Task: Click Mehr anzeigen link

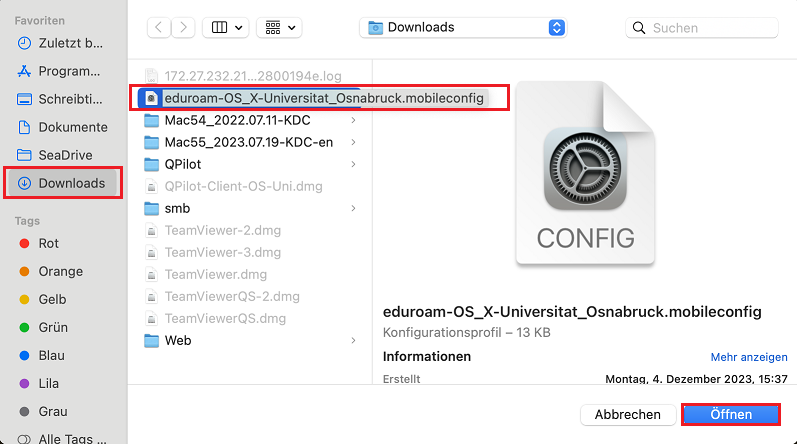Action: (749, 357)
